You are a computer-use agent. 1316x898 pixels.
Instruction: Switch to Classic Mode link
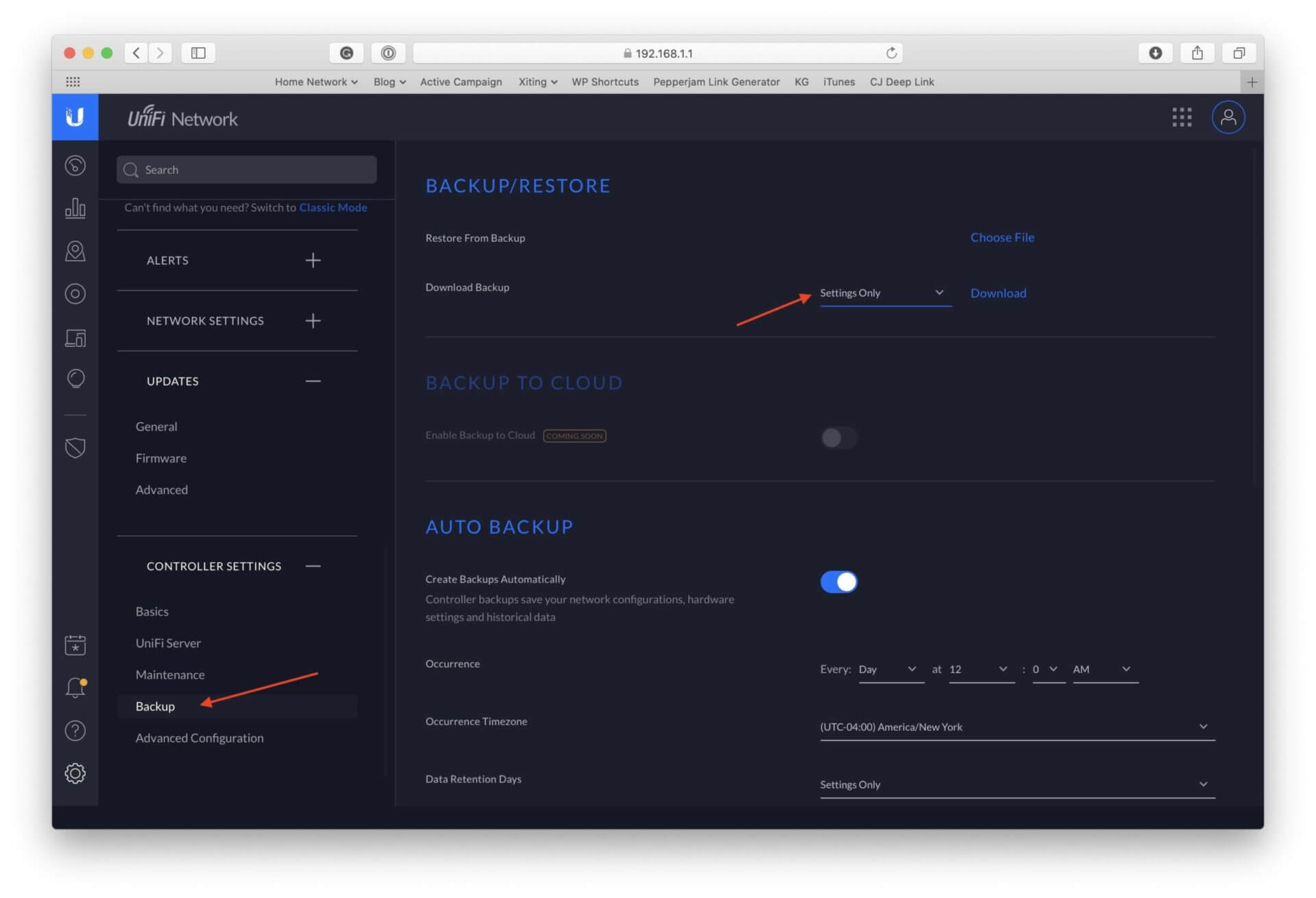[x=333, y=208]
